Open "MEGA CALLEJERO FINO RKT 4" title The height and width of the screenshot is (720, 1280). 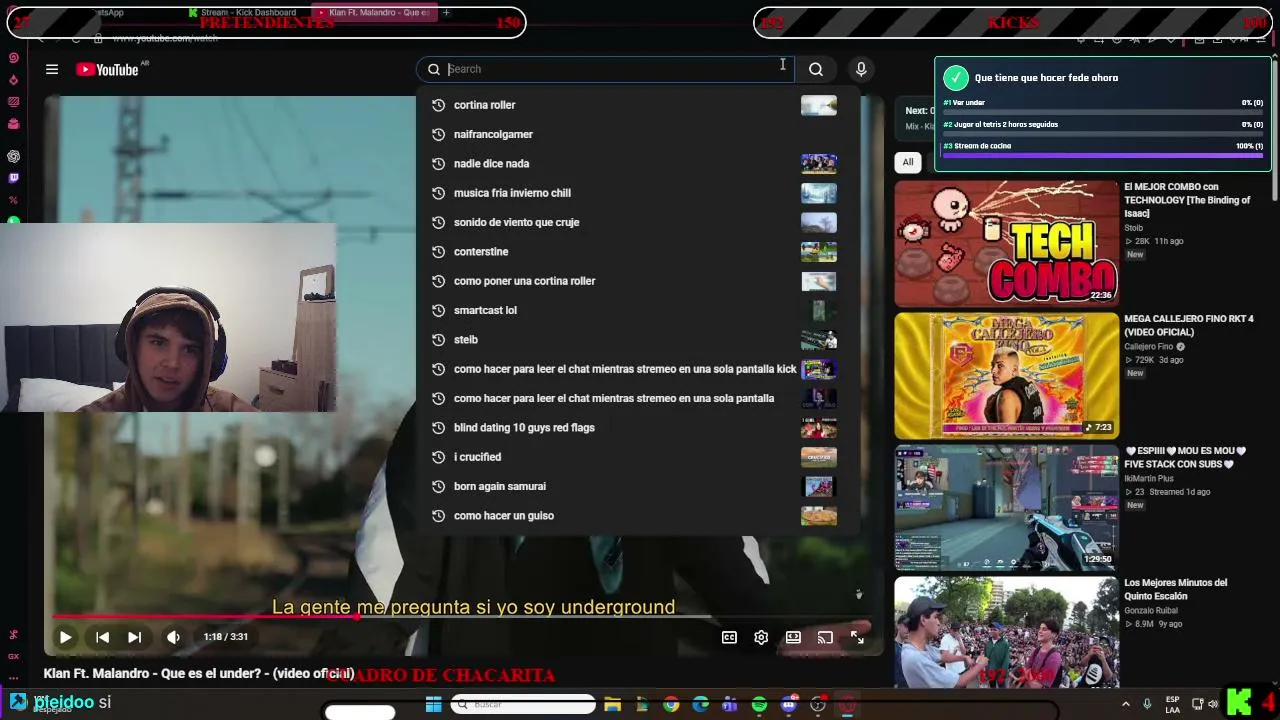[1188, 325]
